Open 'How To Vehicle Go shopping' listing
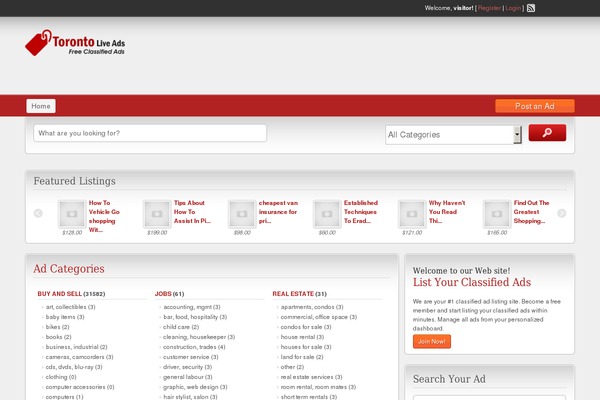This screenshot has width=600, height=400. [x=104, y=216]
